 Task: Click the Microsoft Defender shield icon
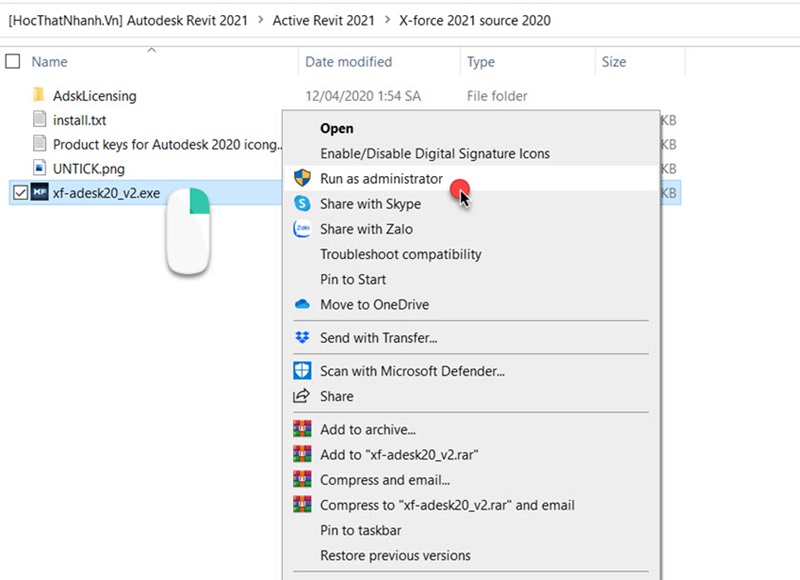pyautogui.click(x=302, y=371)
